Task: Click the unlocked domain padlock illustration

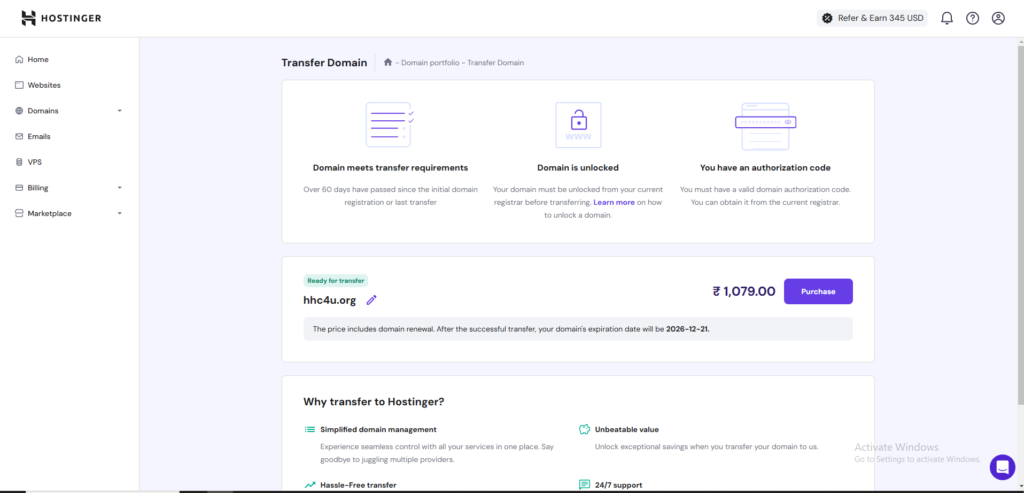Action: pos(578,125)
